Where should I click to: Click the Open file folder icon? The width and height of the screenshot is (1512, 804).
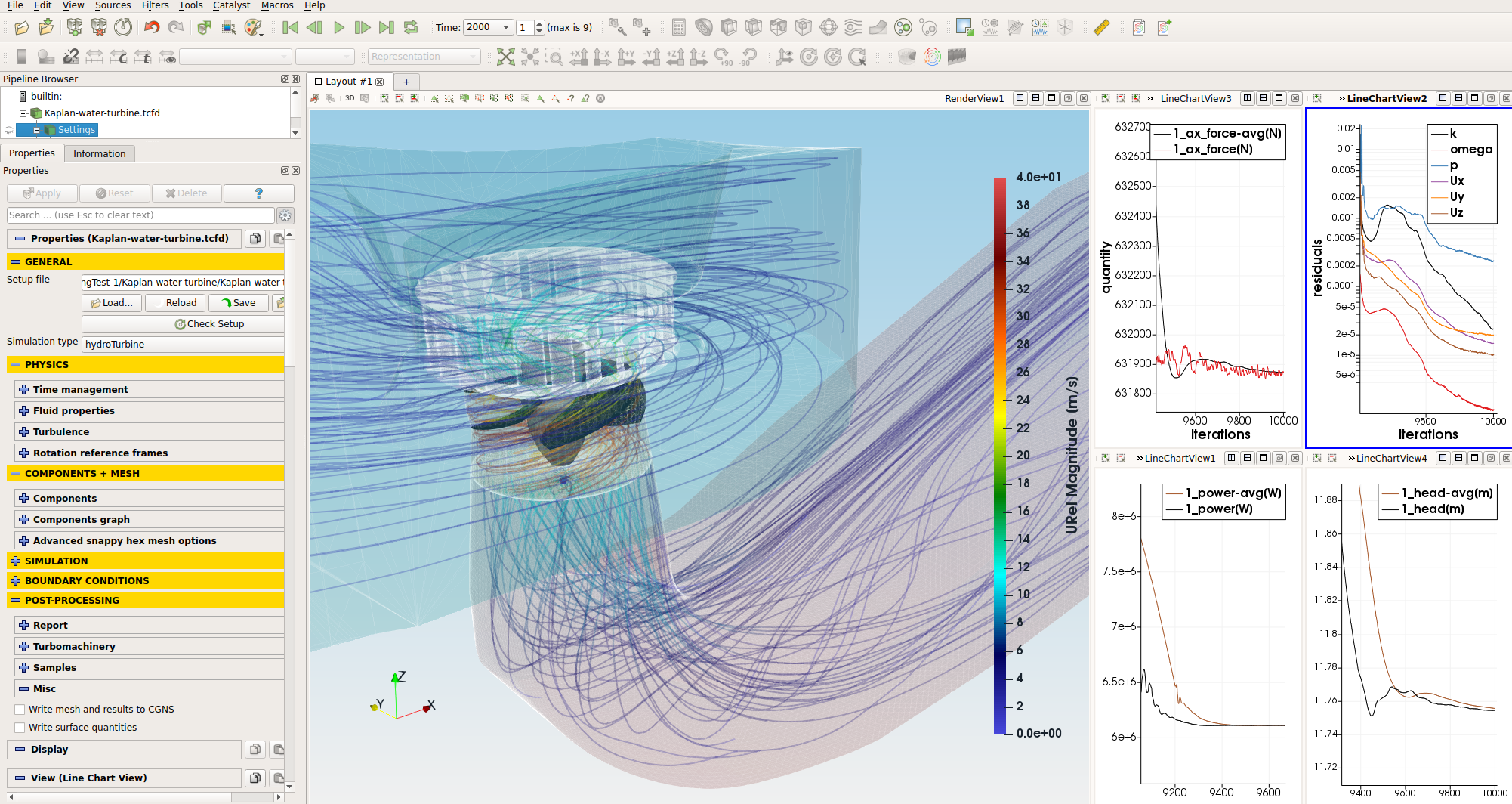[22, 28]
